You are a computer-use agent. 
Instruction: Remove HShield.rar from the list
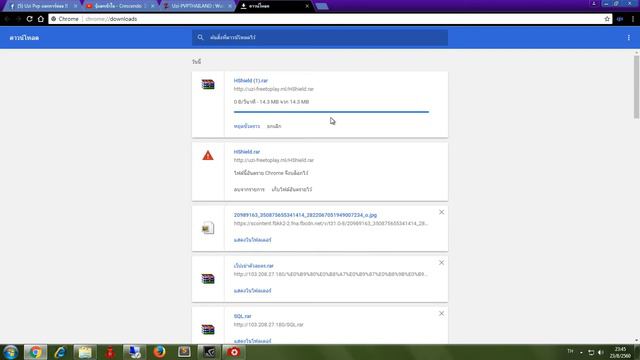[x=249, y=189]
